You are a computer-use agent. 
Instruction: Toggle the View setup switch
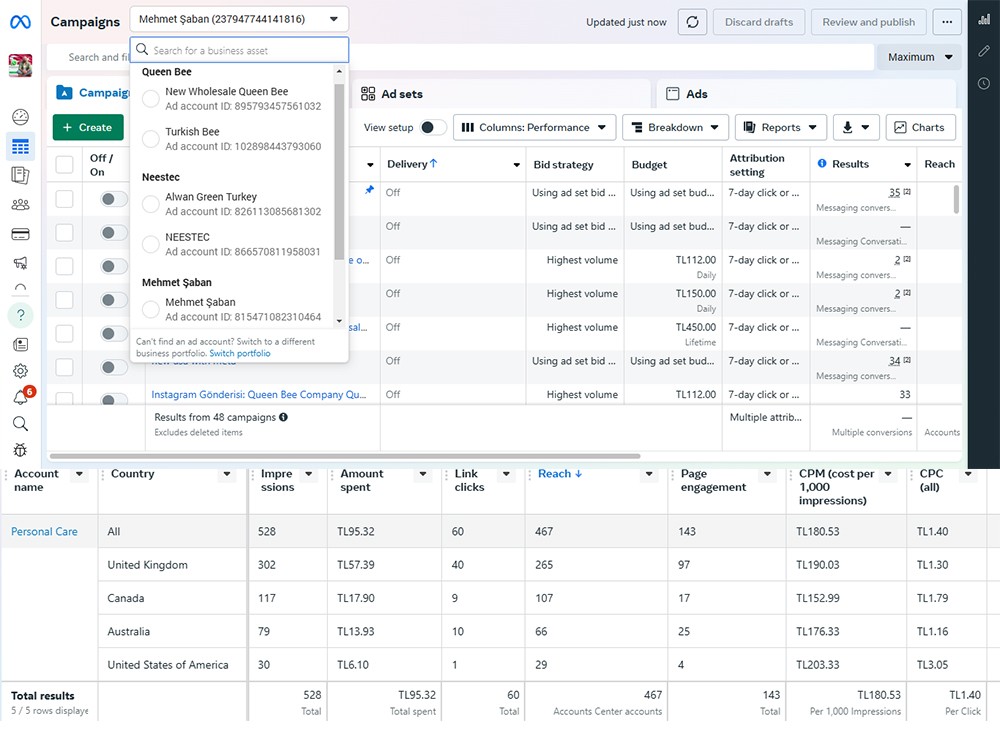tap(433, 128)
